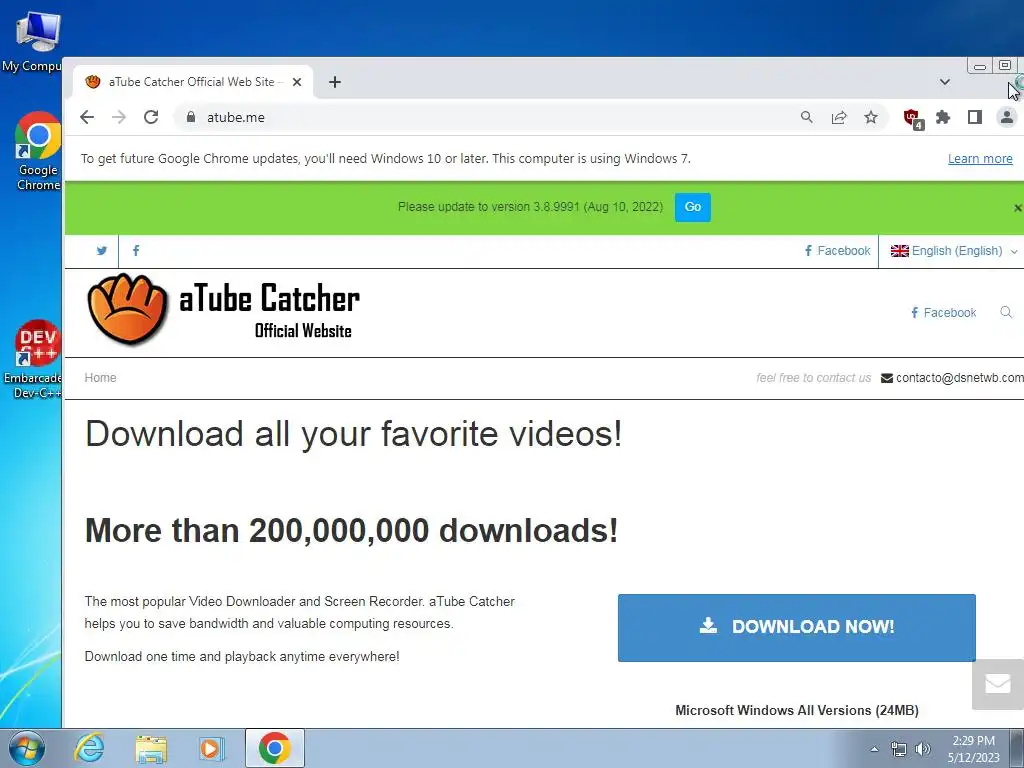Click the Chrome taskbar button
Viewport: 1024px width, 768px height.
pyautogui.click(x=275, y=748)
